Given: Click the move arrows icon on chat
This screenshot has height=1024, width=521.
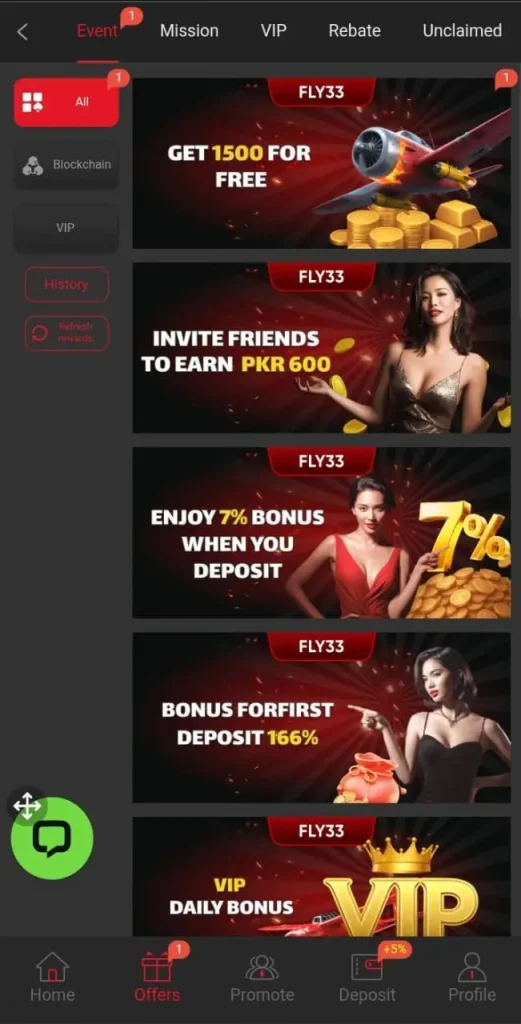Looking at the screenshot, I should [x=27, y=806].
